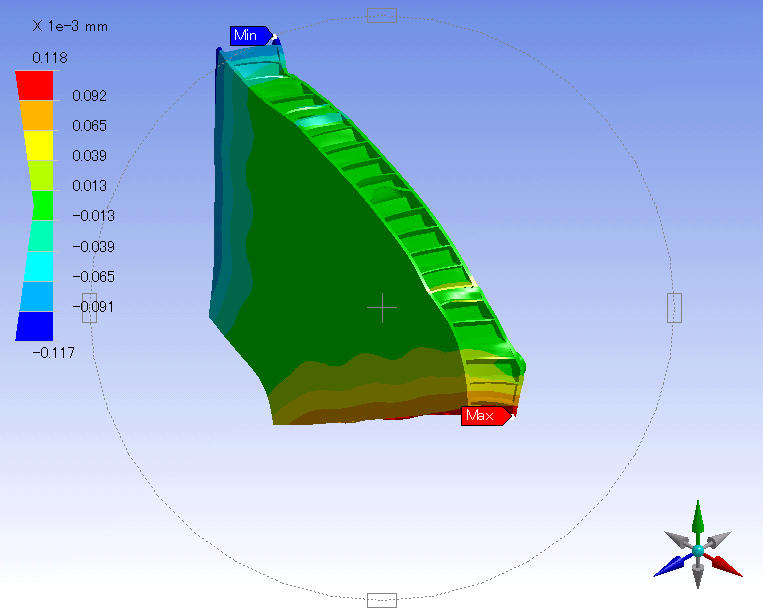This screenshot has width=763, height=615.
Task: Select the cyan legend color band
Action: click(x=38, y=266)
